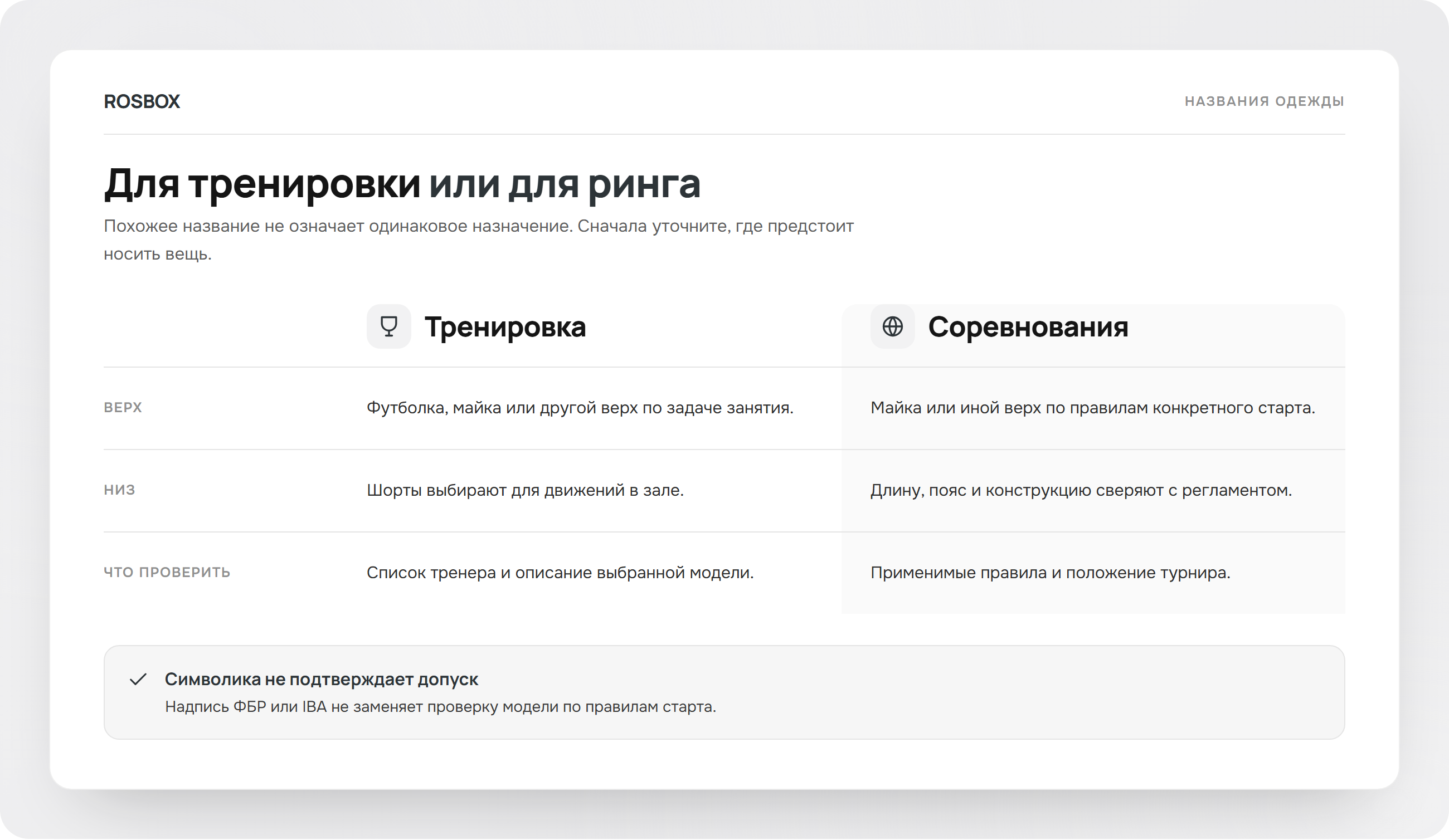Select the cell Длину, пояс и конструкцию сверяют
Screen dimensions: 1449x840
pyautogui.click(x=1082, y=490)
